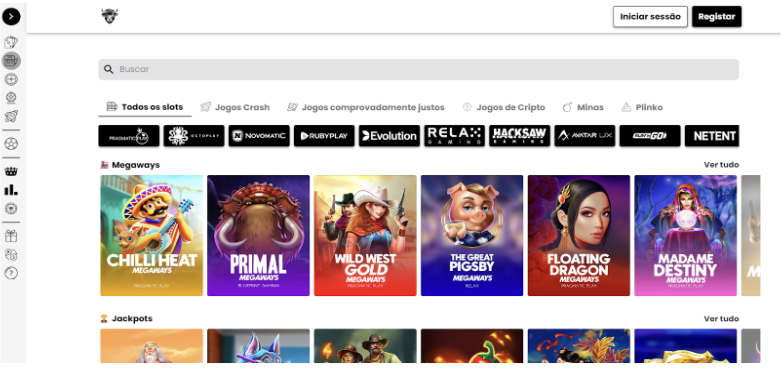The image size is (782, 377).
Task: Open the crown icon in sidebar
Action: coord(11,172)
